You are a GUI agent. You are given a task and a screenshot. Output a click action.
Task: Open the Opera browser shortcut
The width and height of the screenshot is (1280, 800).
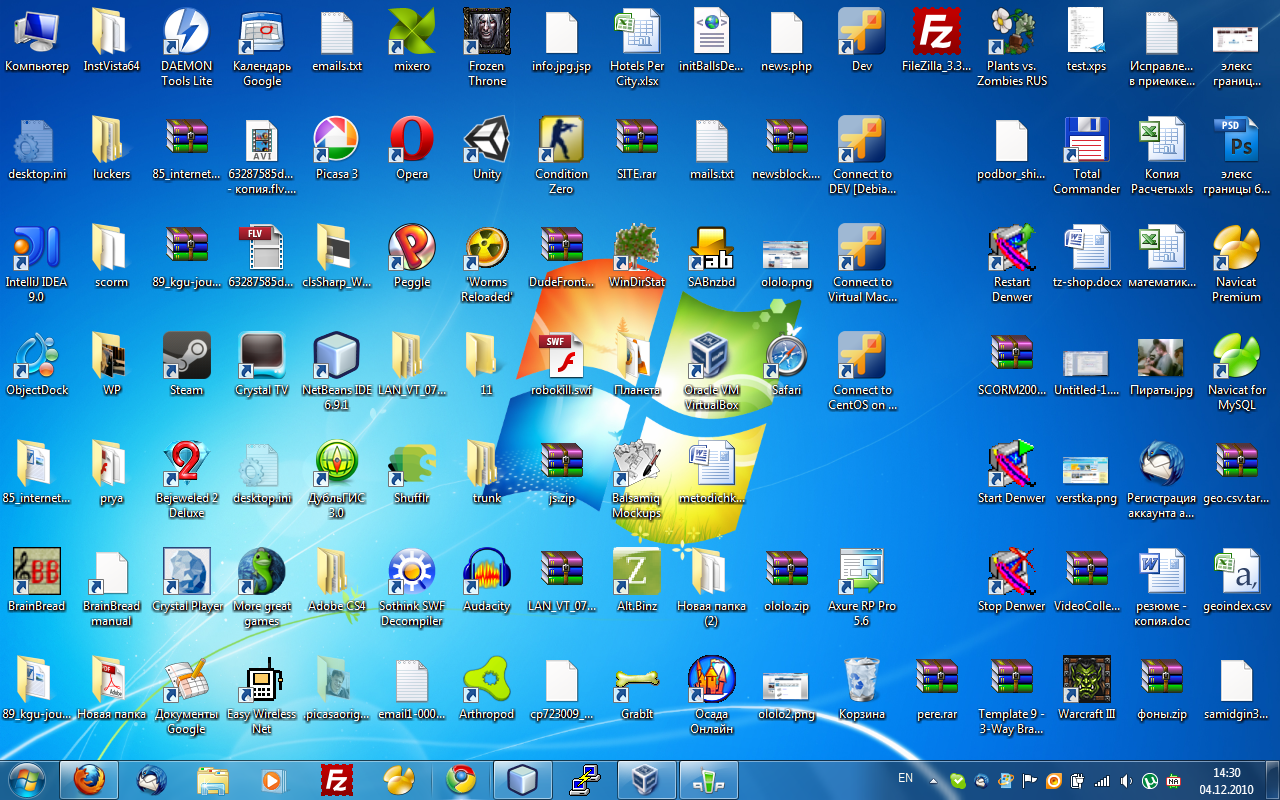(x=412, y=141)
